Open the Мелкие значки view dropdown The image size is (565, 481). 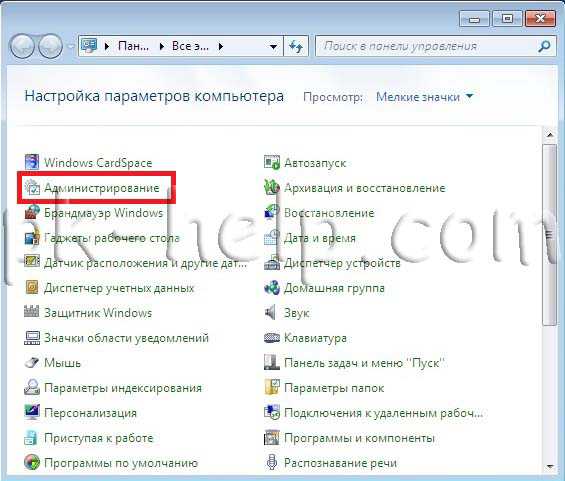click(x=424, y=97)
